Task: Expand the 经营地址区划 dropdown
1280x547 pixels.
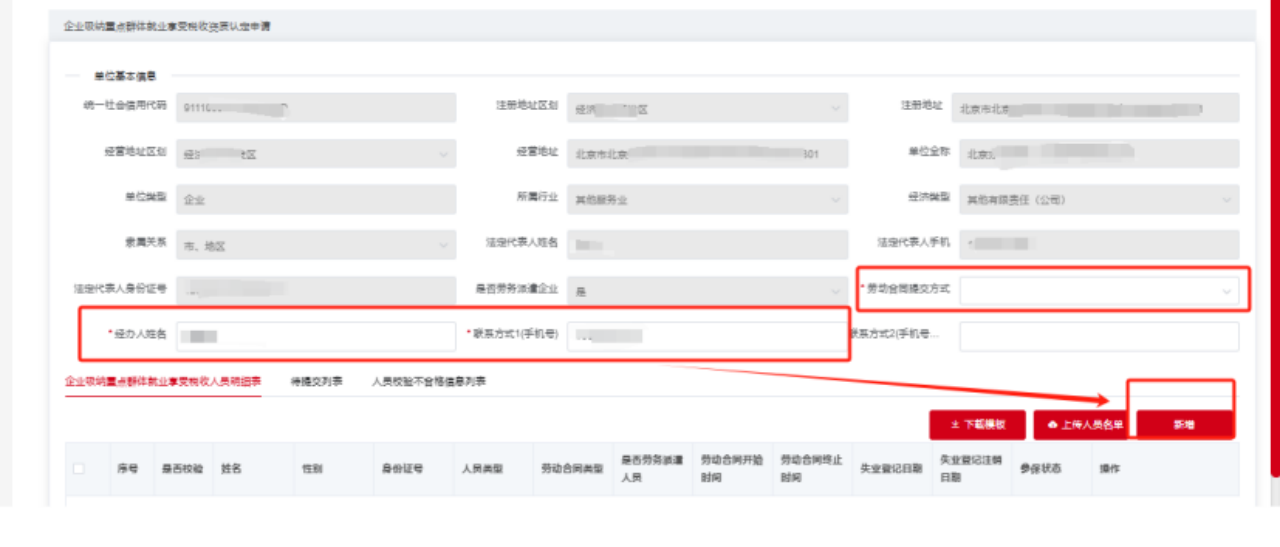Action: (316, 154)
